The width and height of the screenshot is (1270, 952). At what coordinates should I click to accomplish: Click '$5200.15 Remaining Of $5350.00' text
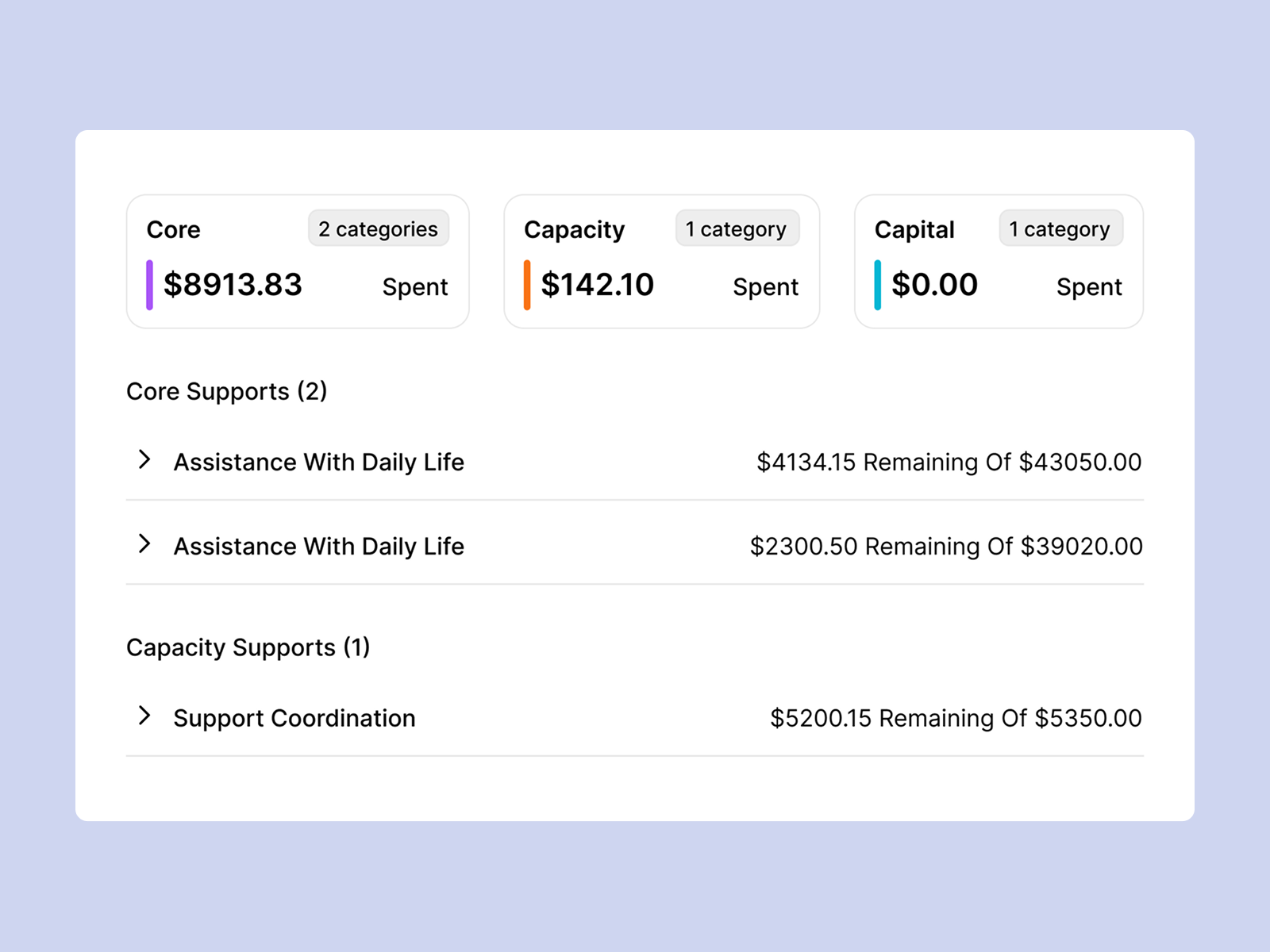tap(956, 719)
